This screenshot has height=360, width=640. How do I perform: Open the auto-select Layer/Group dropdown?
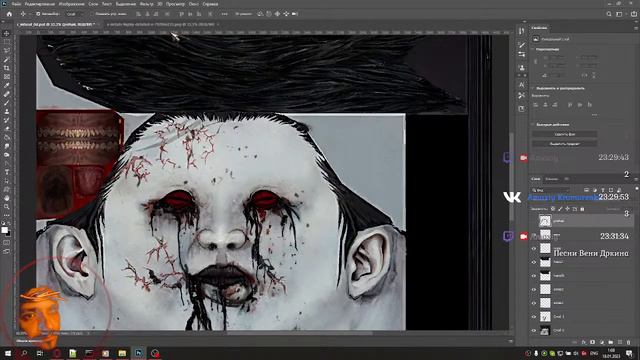pyautogui.click(x=74, y=14)
